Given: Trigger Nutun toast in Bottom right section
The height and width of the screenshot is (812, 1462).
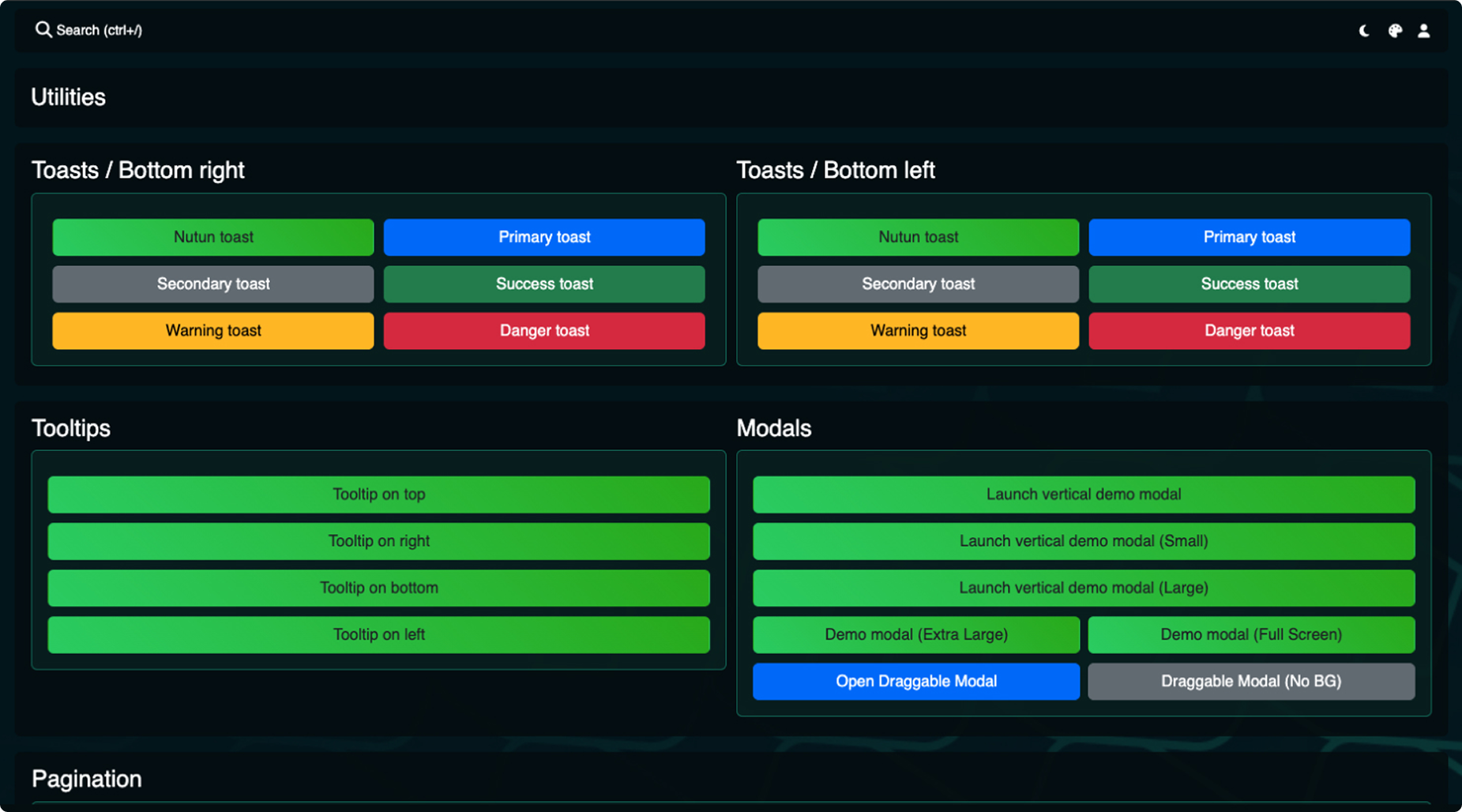Looking at the screenshot, I should (x=213, y=237).
